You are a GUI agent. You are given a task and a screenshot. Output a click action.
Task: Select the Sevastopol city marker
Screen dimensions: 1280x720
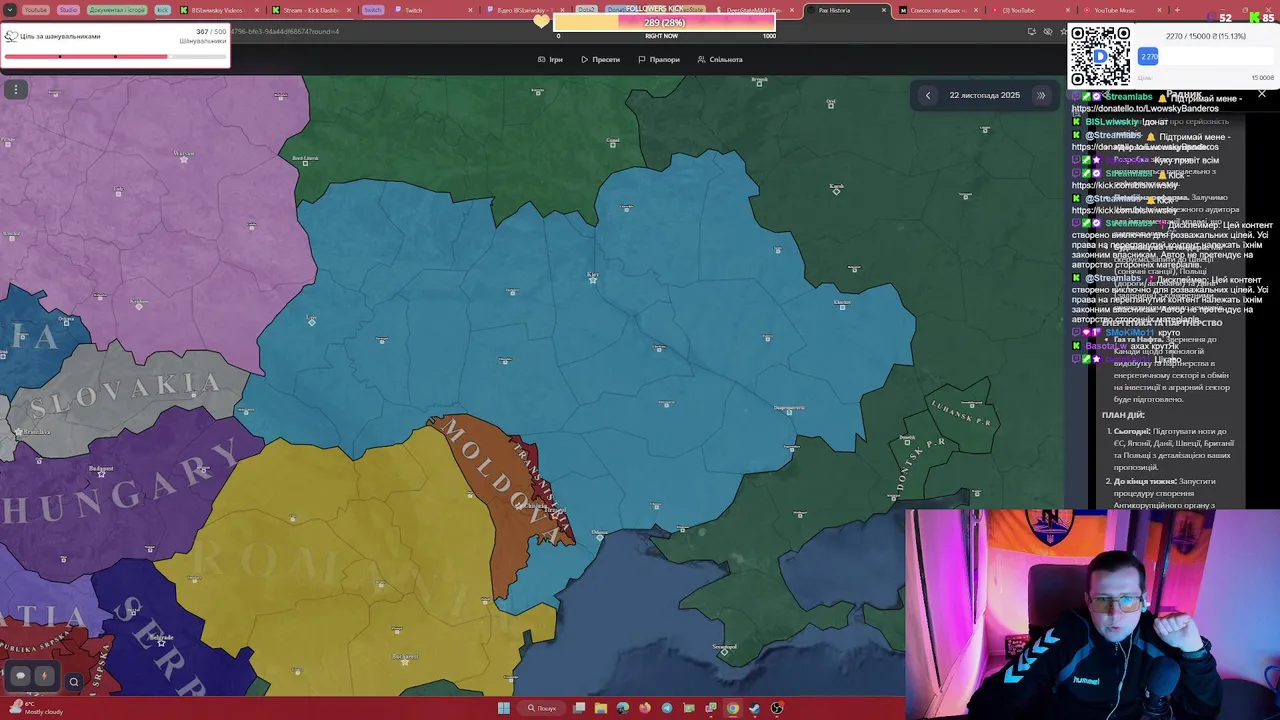pos(725,650)
